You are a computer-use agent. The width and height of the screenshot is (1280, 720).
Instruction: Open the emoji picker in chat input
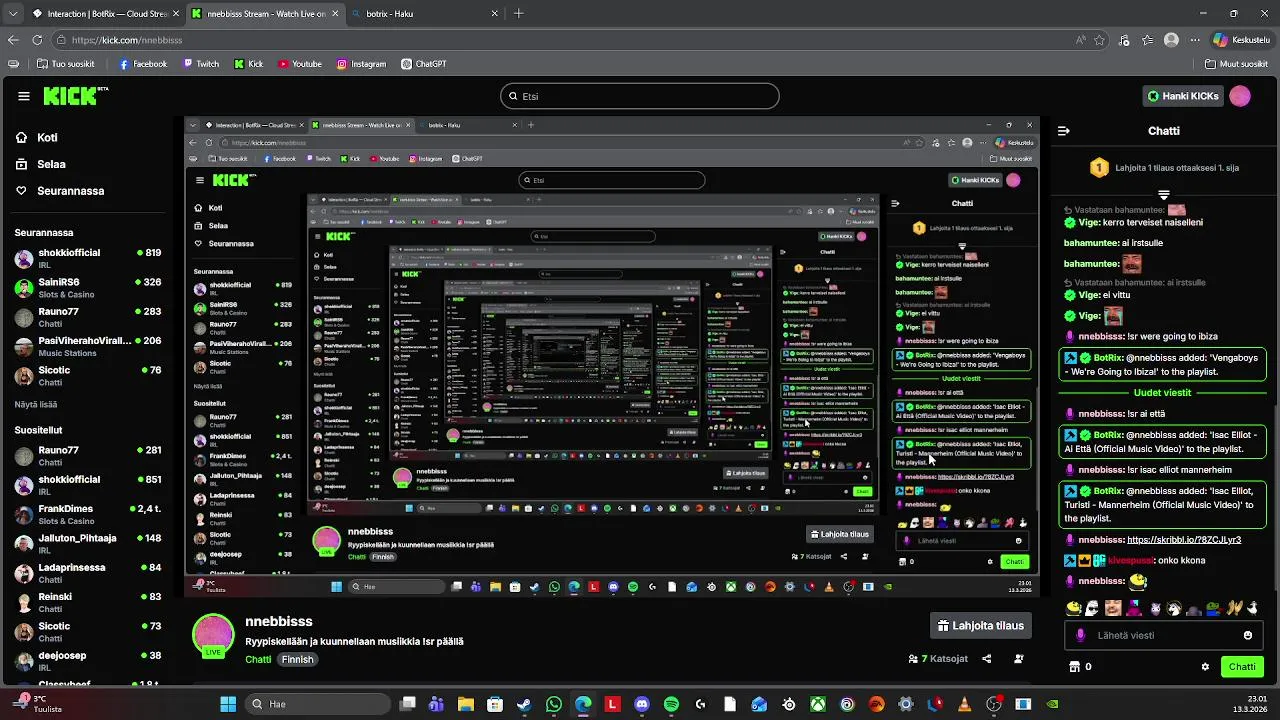1247,635
